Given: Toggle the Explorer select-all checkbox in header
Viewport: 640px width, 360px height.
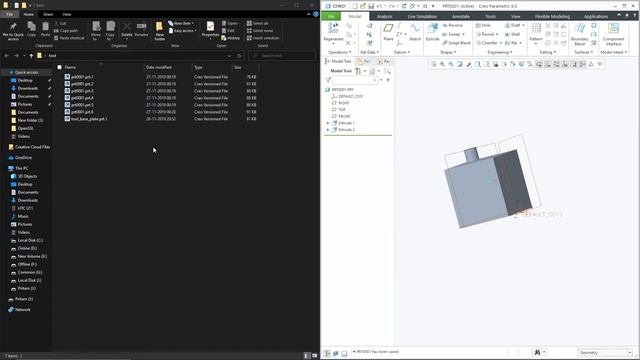Looking at the screenshot, I should pos(60,67).
